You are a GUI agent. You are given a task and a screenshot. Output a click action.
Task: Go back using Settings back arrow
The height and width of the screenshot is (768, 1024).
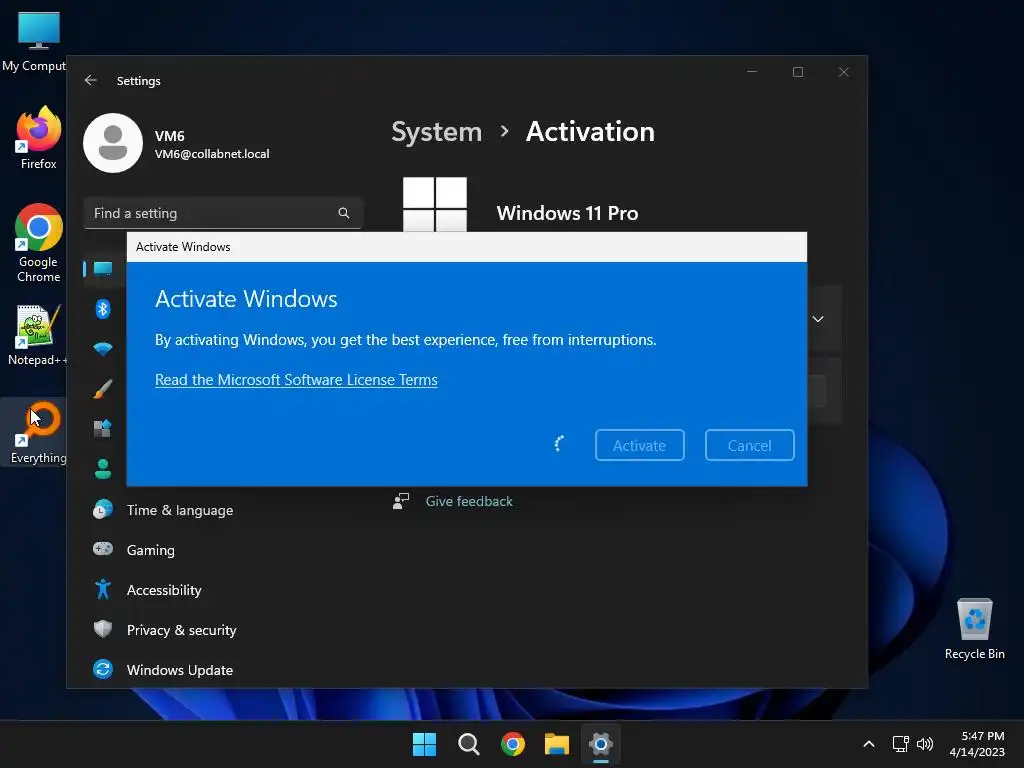coord(91,80)
